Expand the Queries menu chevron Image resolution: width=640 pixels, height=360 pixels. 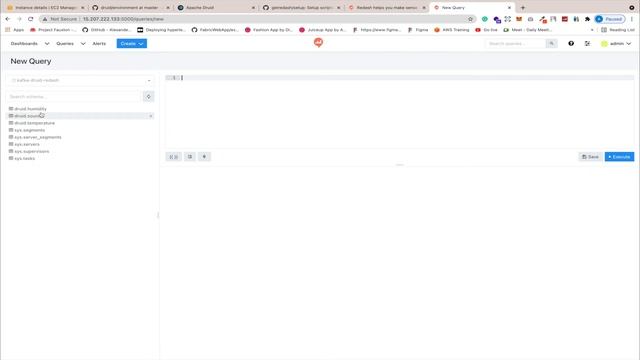(83, 44)
